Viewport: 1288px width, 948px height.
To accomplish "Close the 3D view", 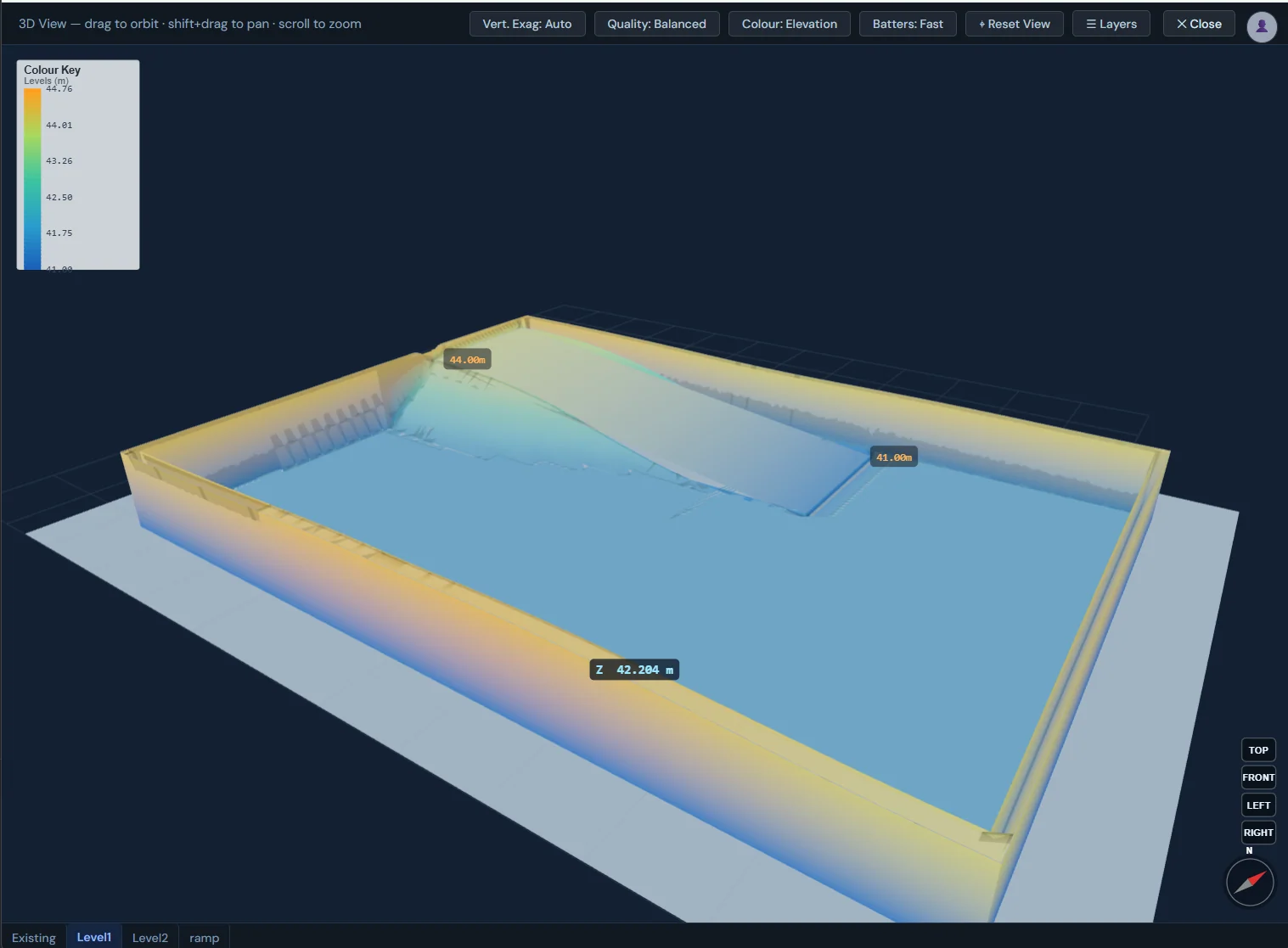I will [1199, 24].
